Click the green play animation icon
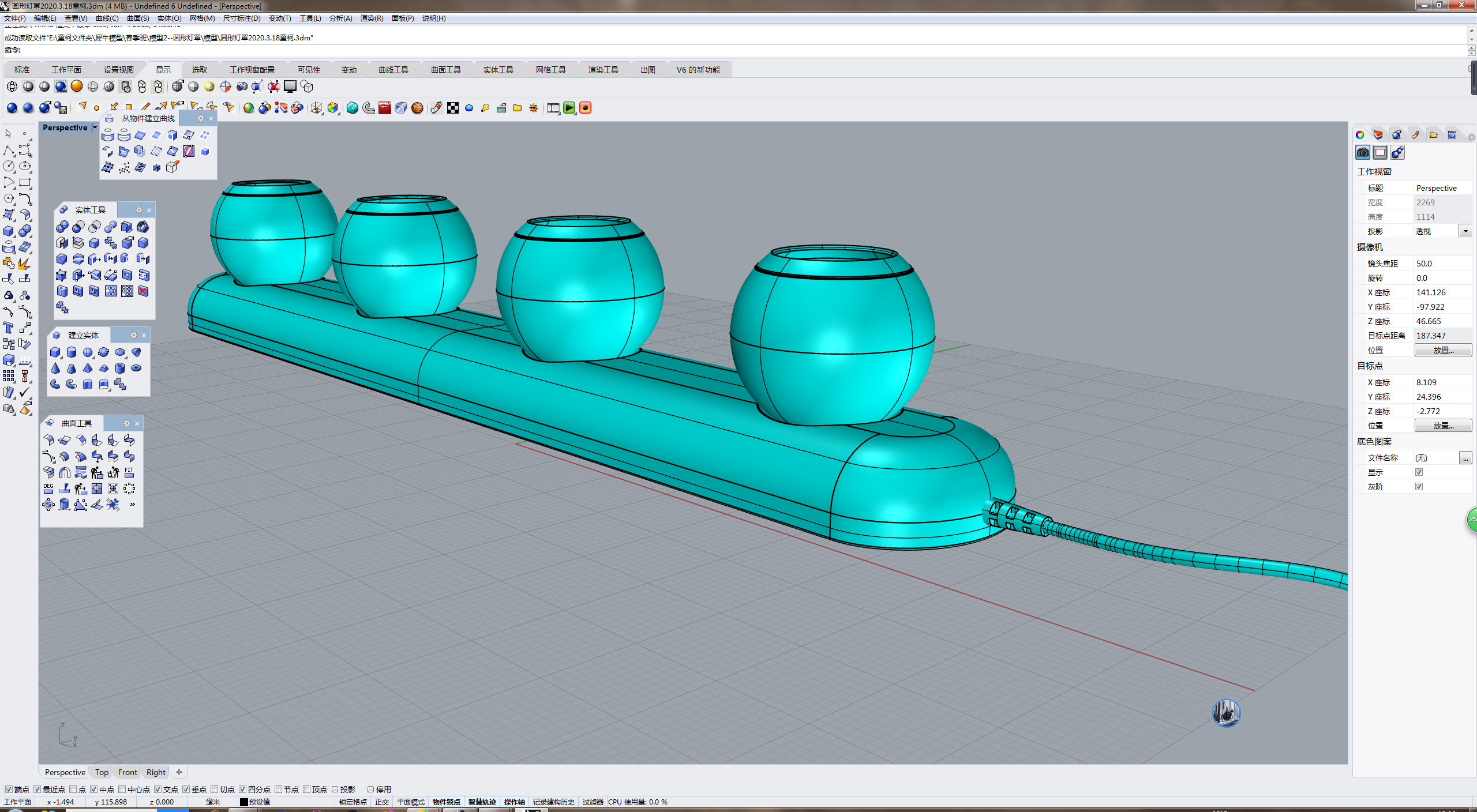1477x812 pixels. tap(569, 108)
